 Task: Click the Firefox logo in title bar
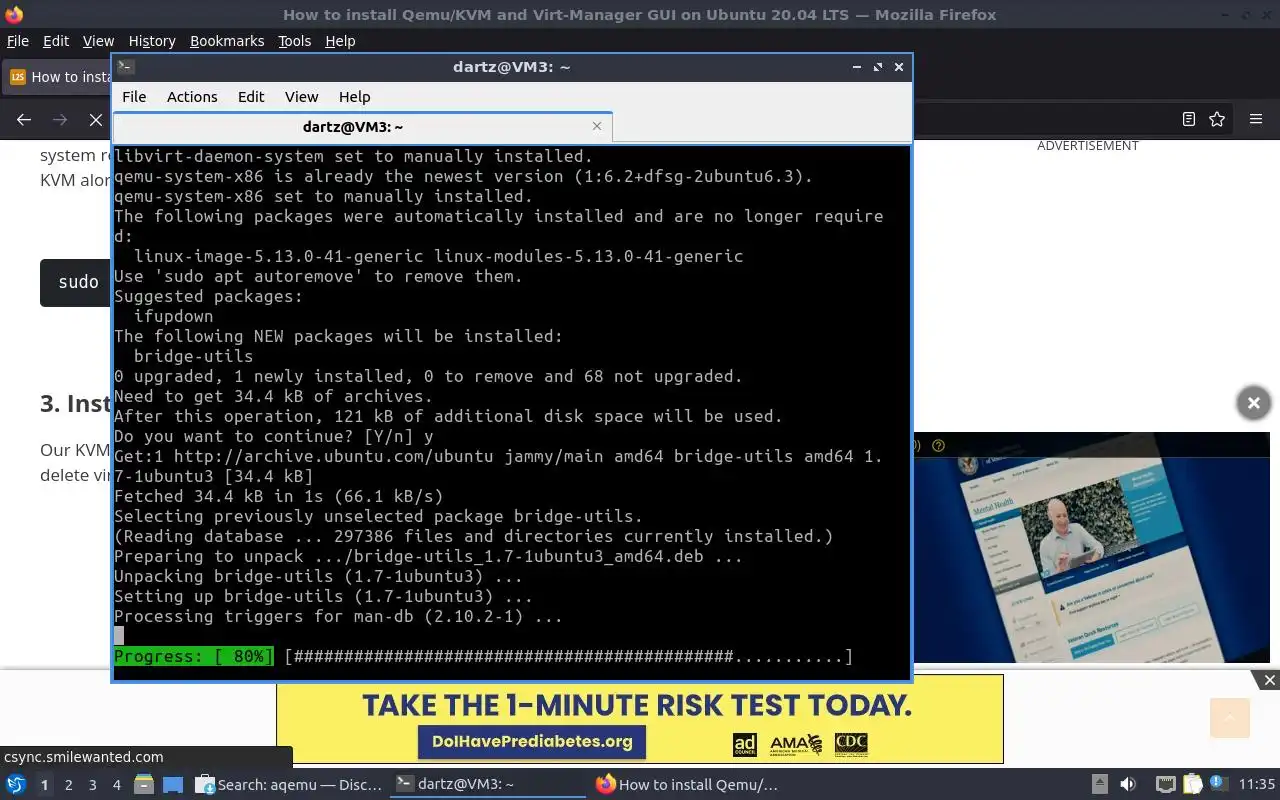tap(14, 15)
